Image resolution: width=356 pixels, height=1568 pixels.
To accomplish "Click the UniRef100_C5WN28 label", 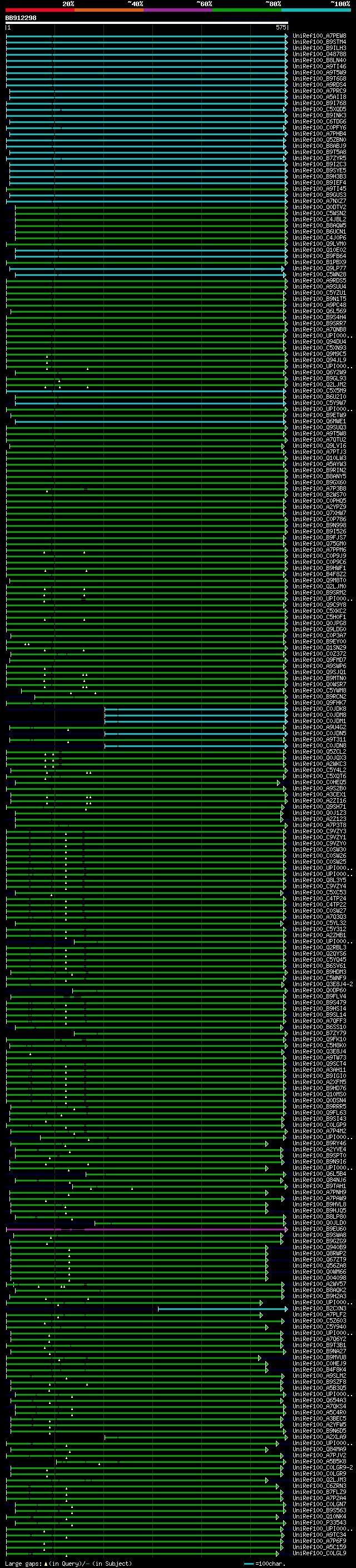I will coord(319,275).
